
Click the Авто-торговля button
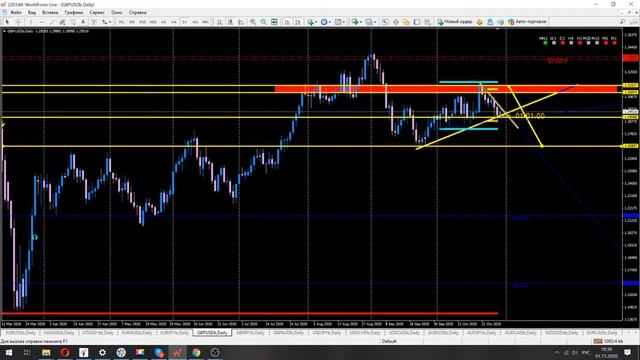coord(527,22)
